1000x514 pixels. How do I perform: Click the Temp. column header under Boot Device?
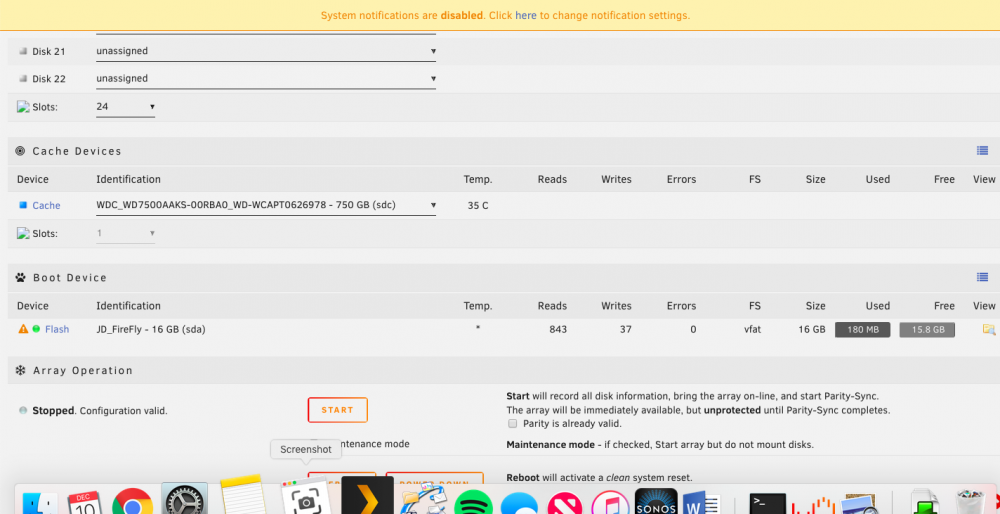click(478, 306)
